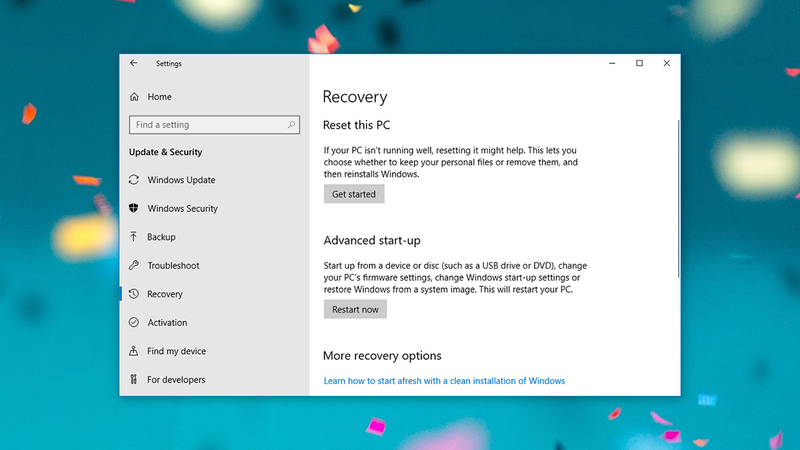Click the For developers tools icon
This screenshot has height=450, width=800.
(x=134, y=380)
